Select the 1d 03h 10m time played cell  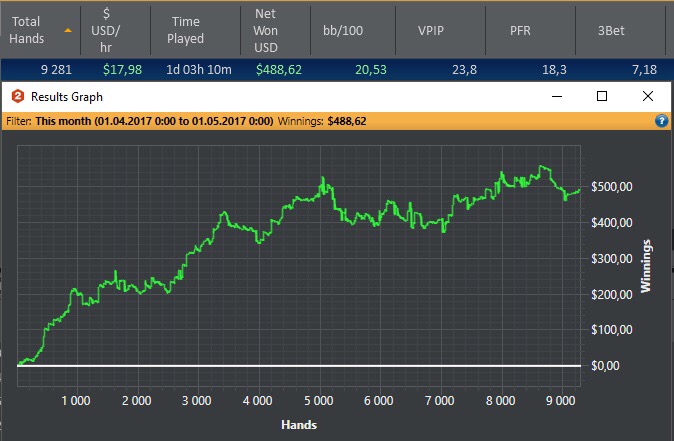tap(199, 70)
